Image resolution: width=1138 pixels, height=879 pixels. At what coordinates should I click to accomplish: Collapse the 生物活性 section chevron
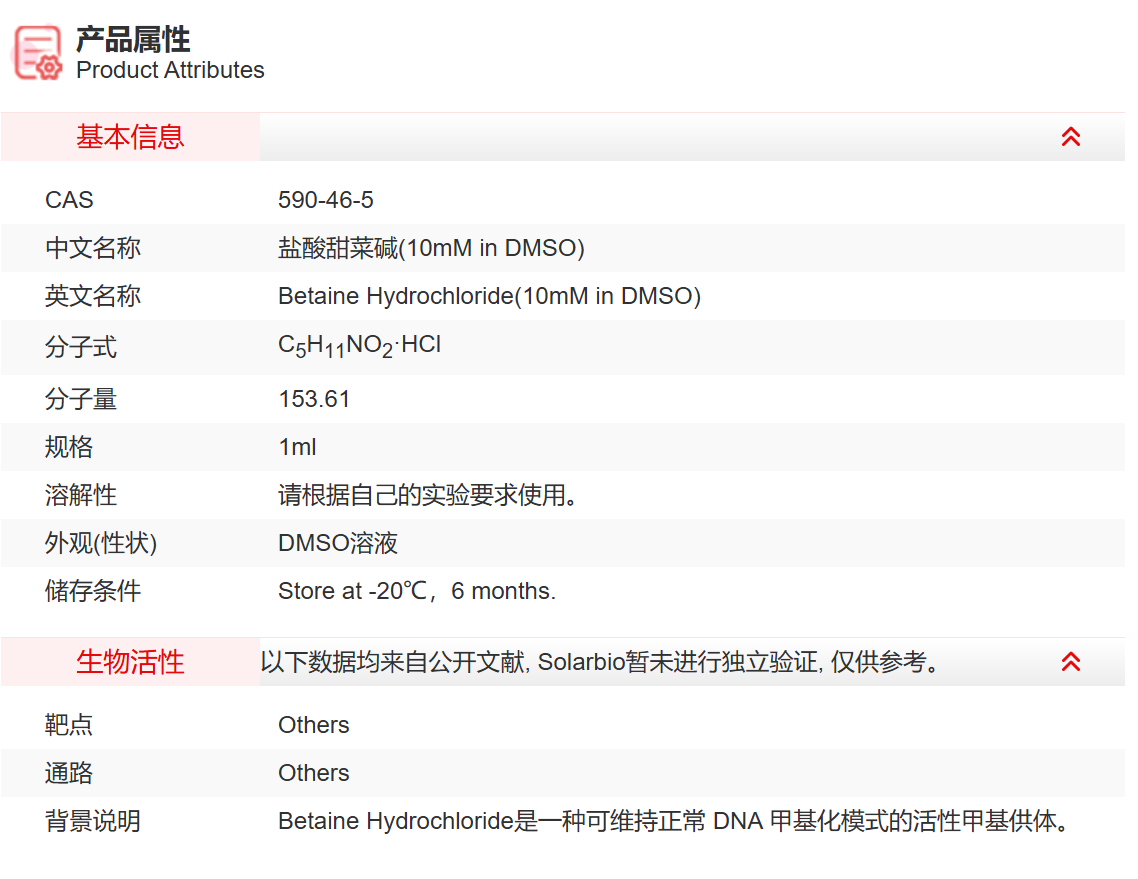pyautogui.click(x=1070, y=662)
